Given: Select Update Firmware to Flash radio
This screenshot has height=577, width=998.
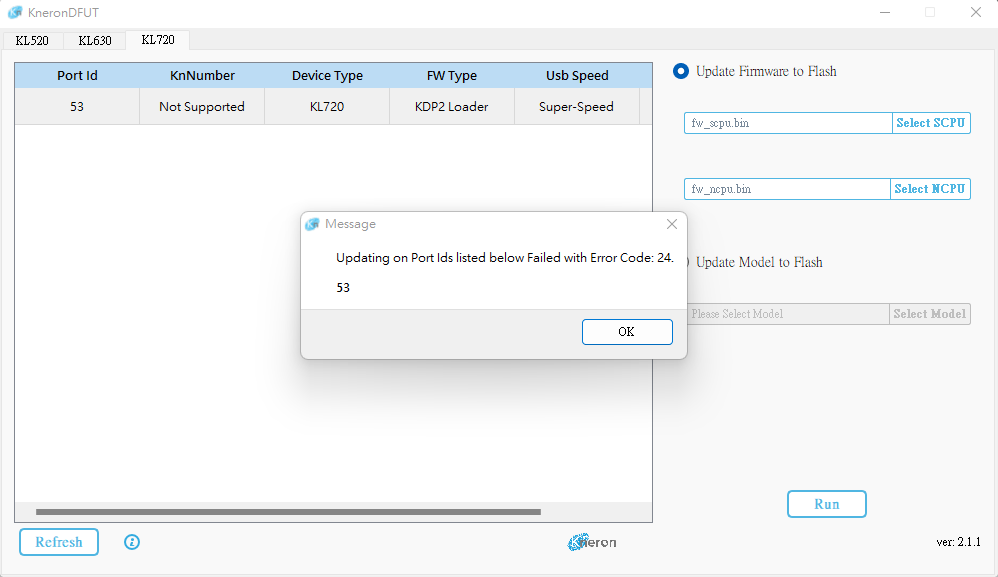Looking at the screenshot, I should 681,71.
